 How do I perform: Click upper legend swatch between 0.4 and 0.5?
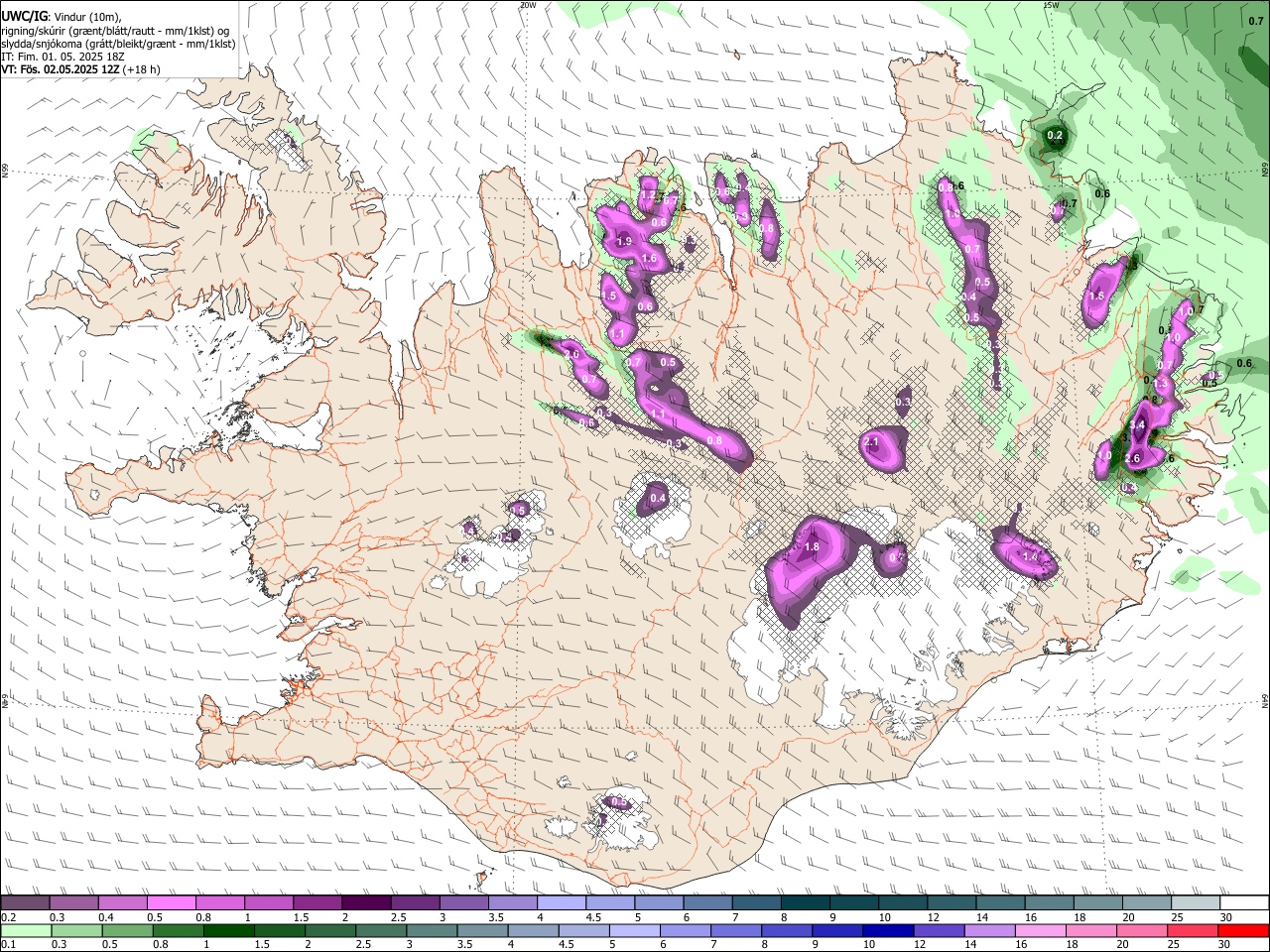(123, 902)
